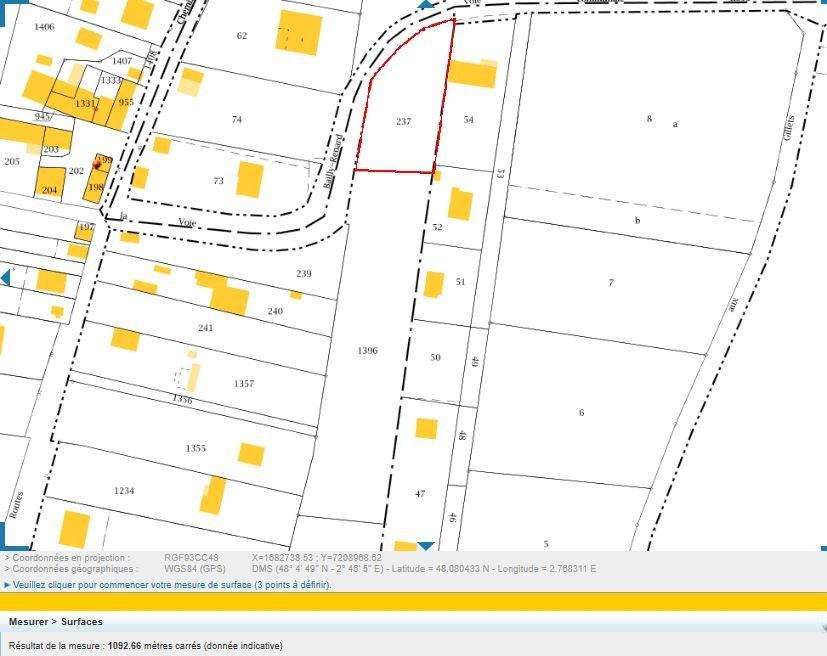Click the 'Bailly-Renard' street name
Image resolution: width=827 pixels, height=656 pixels.
point(333,162)
